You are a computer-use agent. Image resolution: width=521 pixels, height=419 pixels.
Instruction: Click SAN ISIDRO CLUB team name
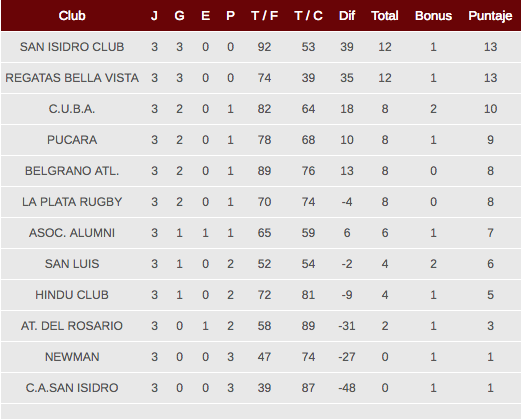pos(72,47)
